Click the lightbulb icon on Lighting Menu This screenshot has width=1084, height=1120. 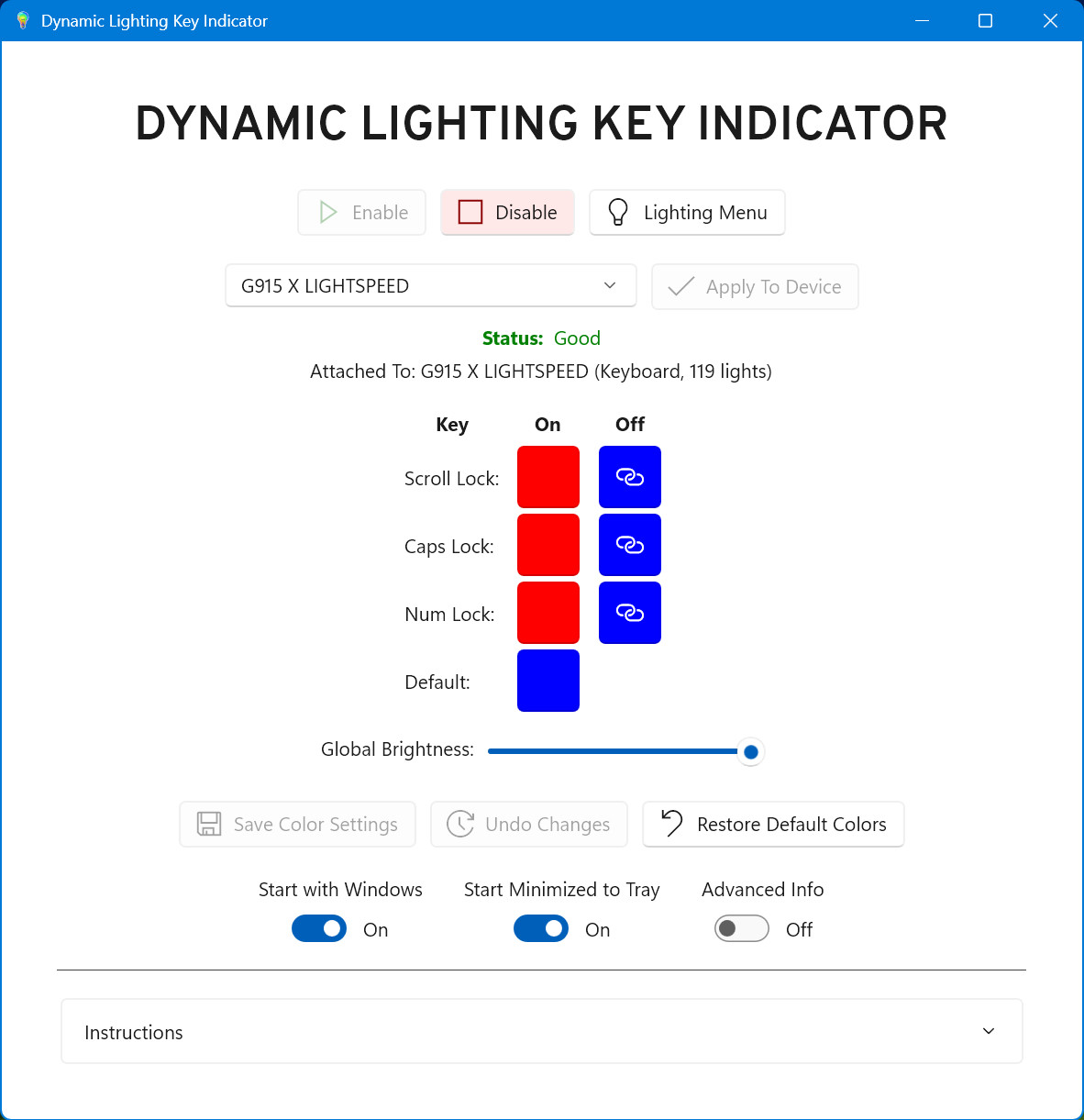[x=618, y=213]
